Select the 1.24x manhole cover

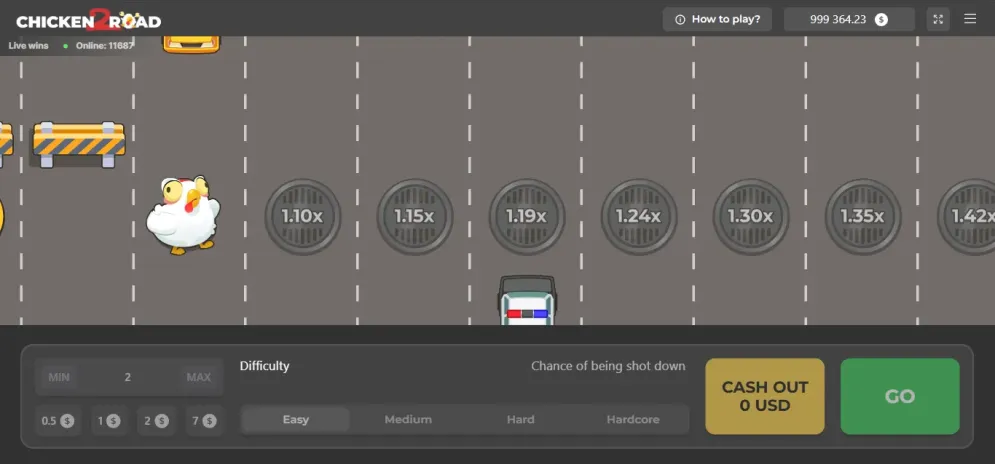click(639, 216)
